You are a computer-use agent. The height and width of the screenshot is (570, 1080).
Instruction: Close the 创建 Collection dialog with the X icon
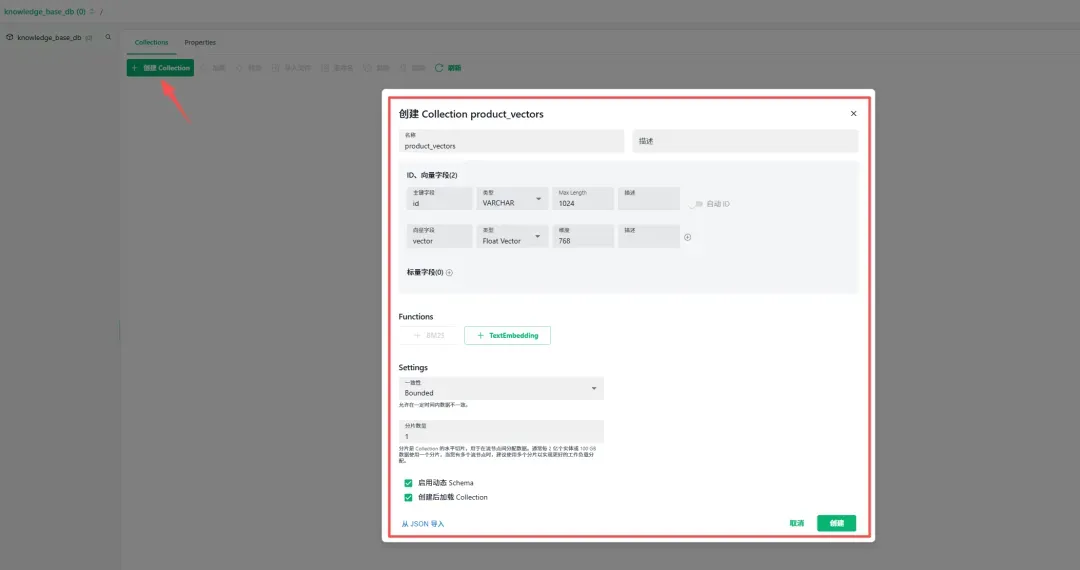(853, 114)
